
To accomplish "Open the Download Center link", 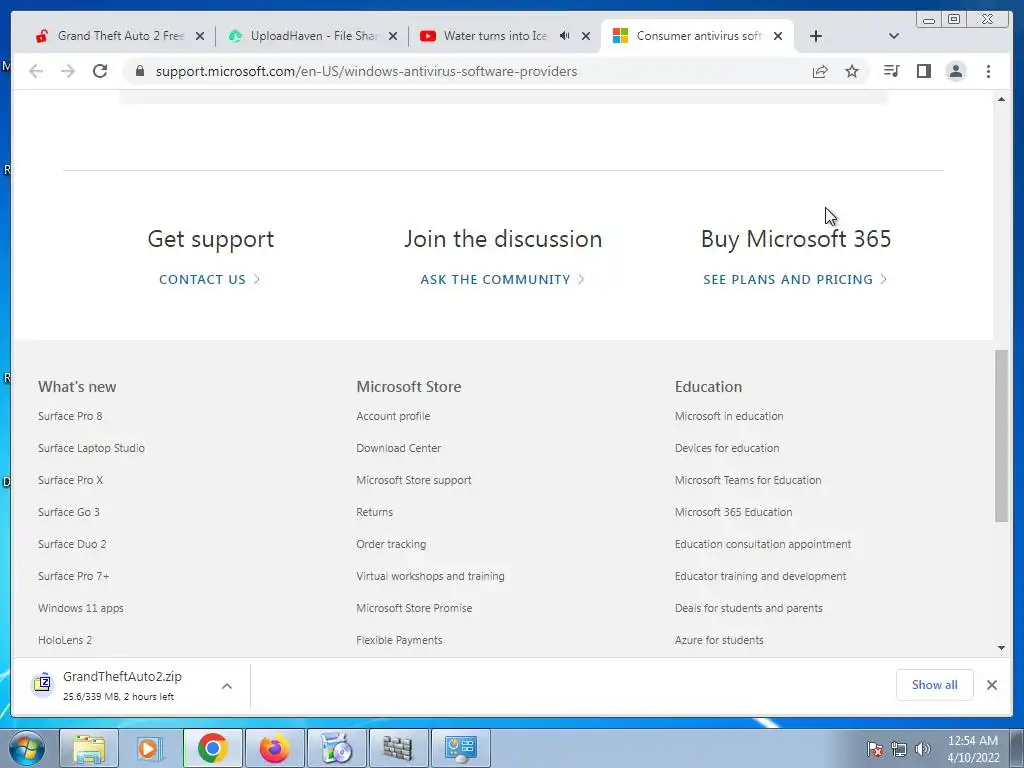I will 398,448.
